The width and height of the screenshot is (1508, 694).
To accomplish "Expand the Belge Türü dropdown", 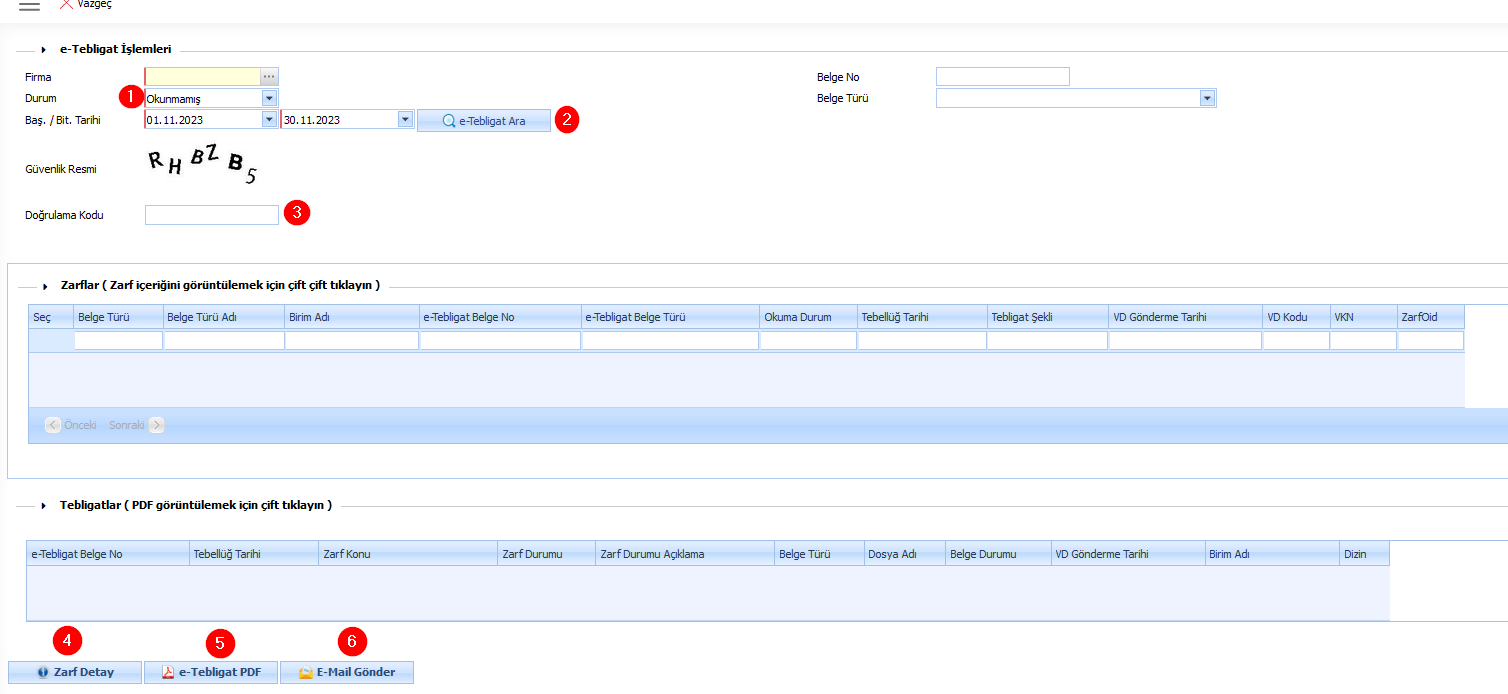I will click(1207, 98).
